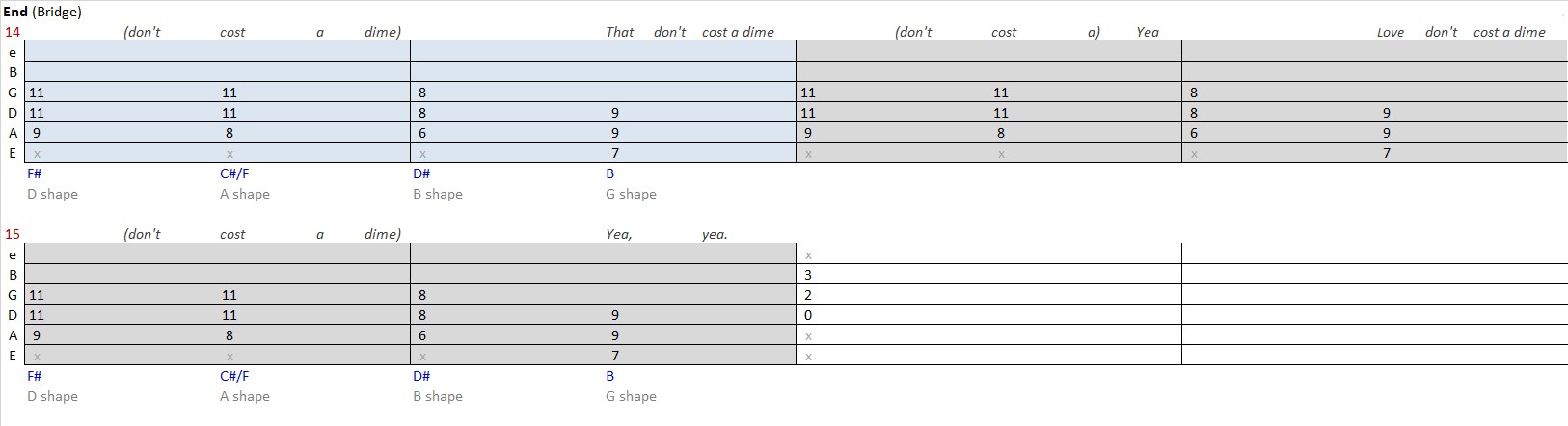Click the A shape label in section 15
Screen dimensions: 1568x426
point(245,396)
